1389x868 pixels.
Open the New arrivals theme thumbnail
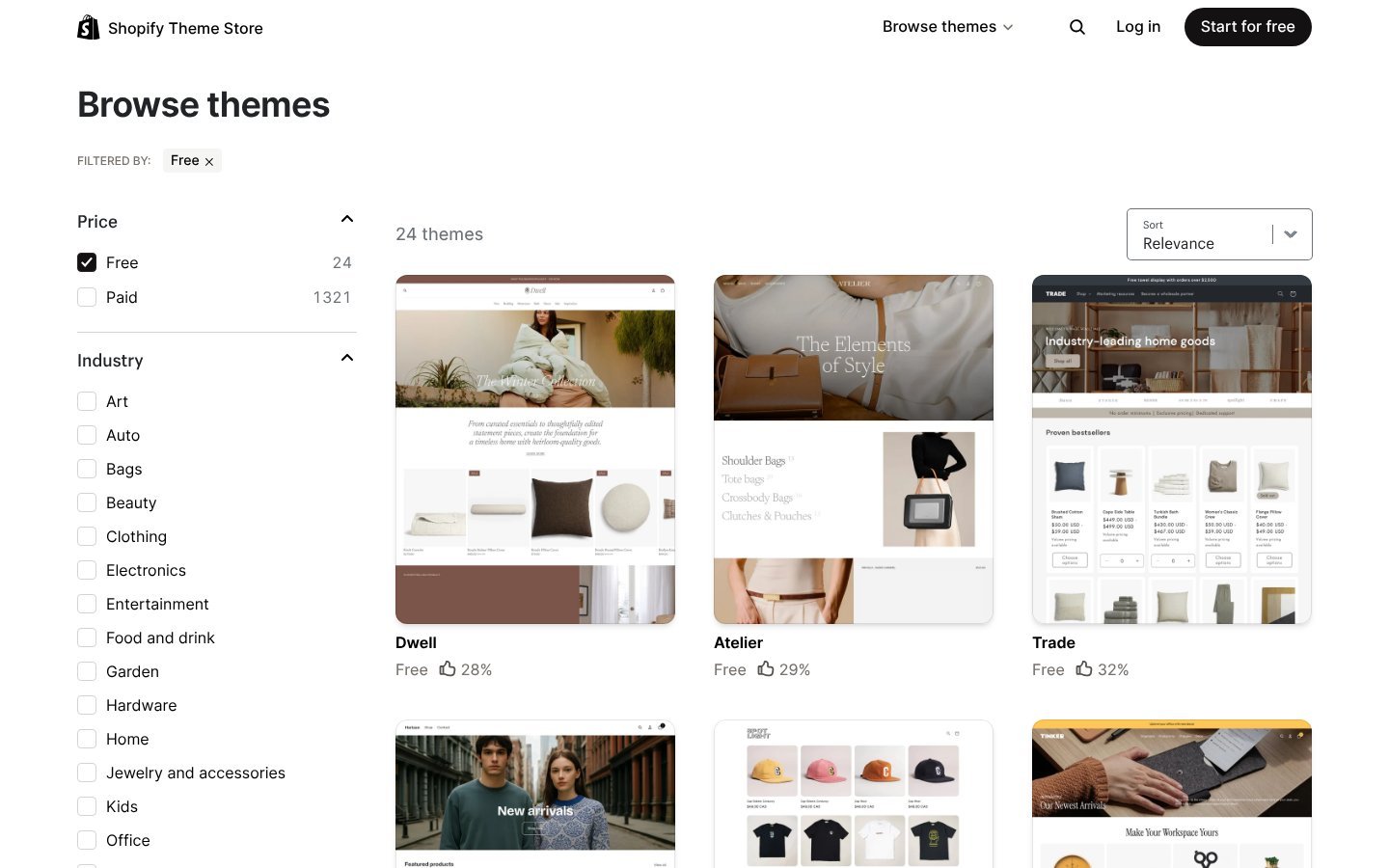[535, 794]
